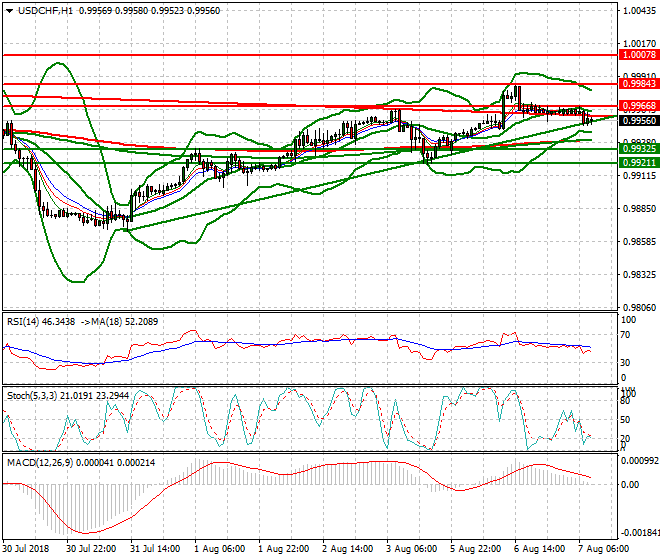The image size is (660, 560).
Task: Click the 2 Aug 14:00 time label
Action: (x=347, y=549)
